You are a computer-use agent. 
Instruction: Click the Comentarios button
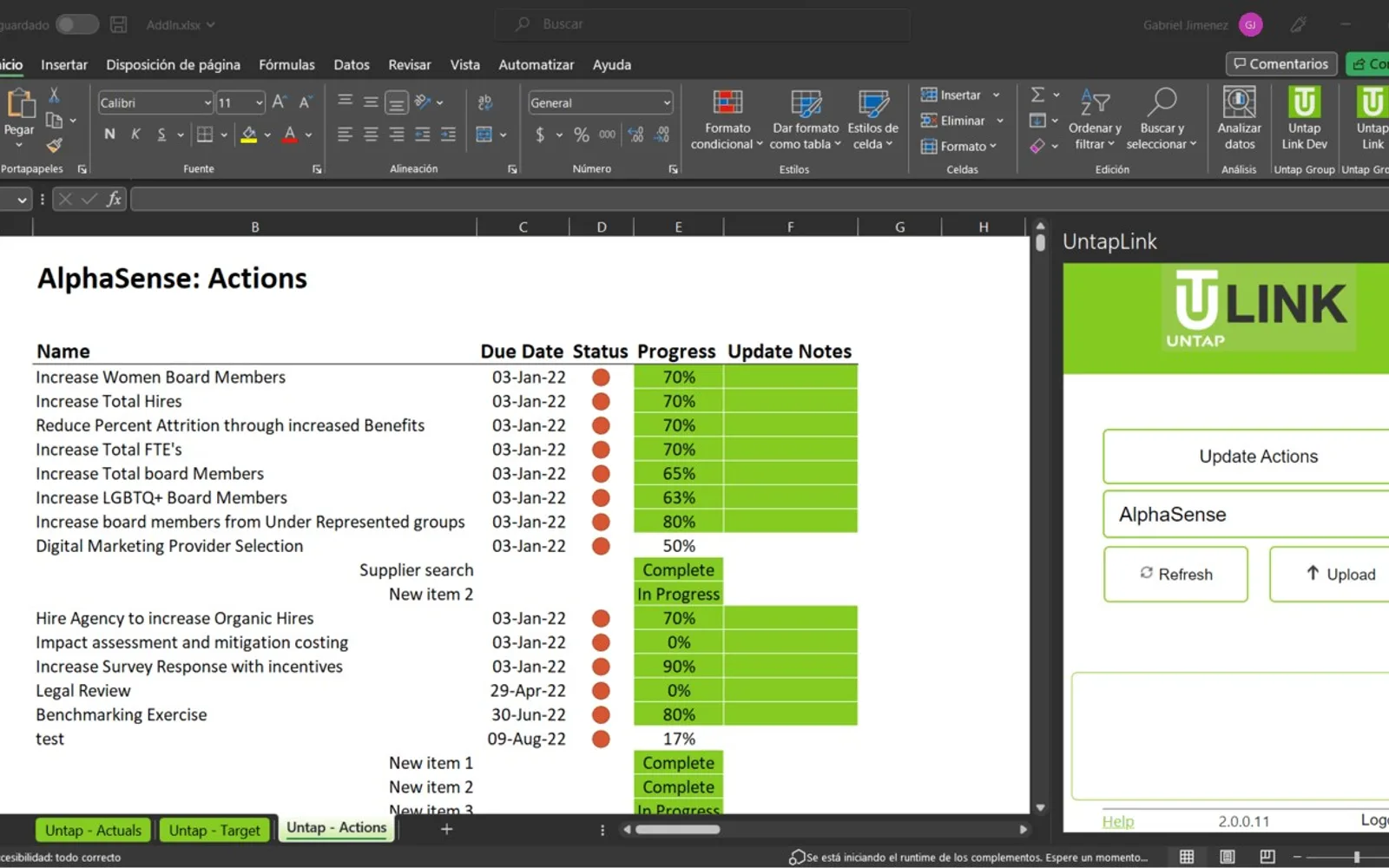(1281, 63)
